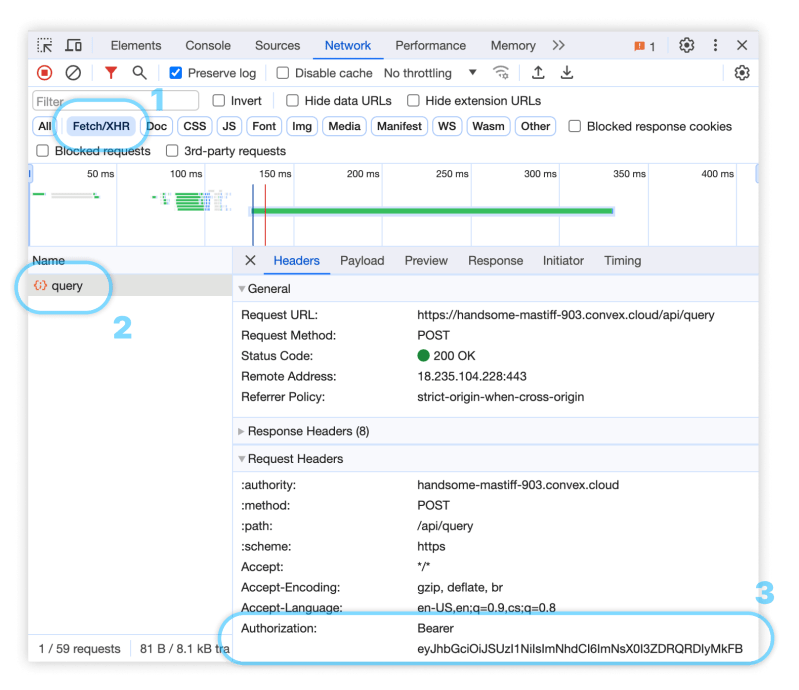
Task: Check Blocked response cookies
Action: [x=574, y=126]
